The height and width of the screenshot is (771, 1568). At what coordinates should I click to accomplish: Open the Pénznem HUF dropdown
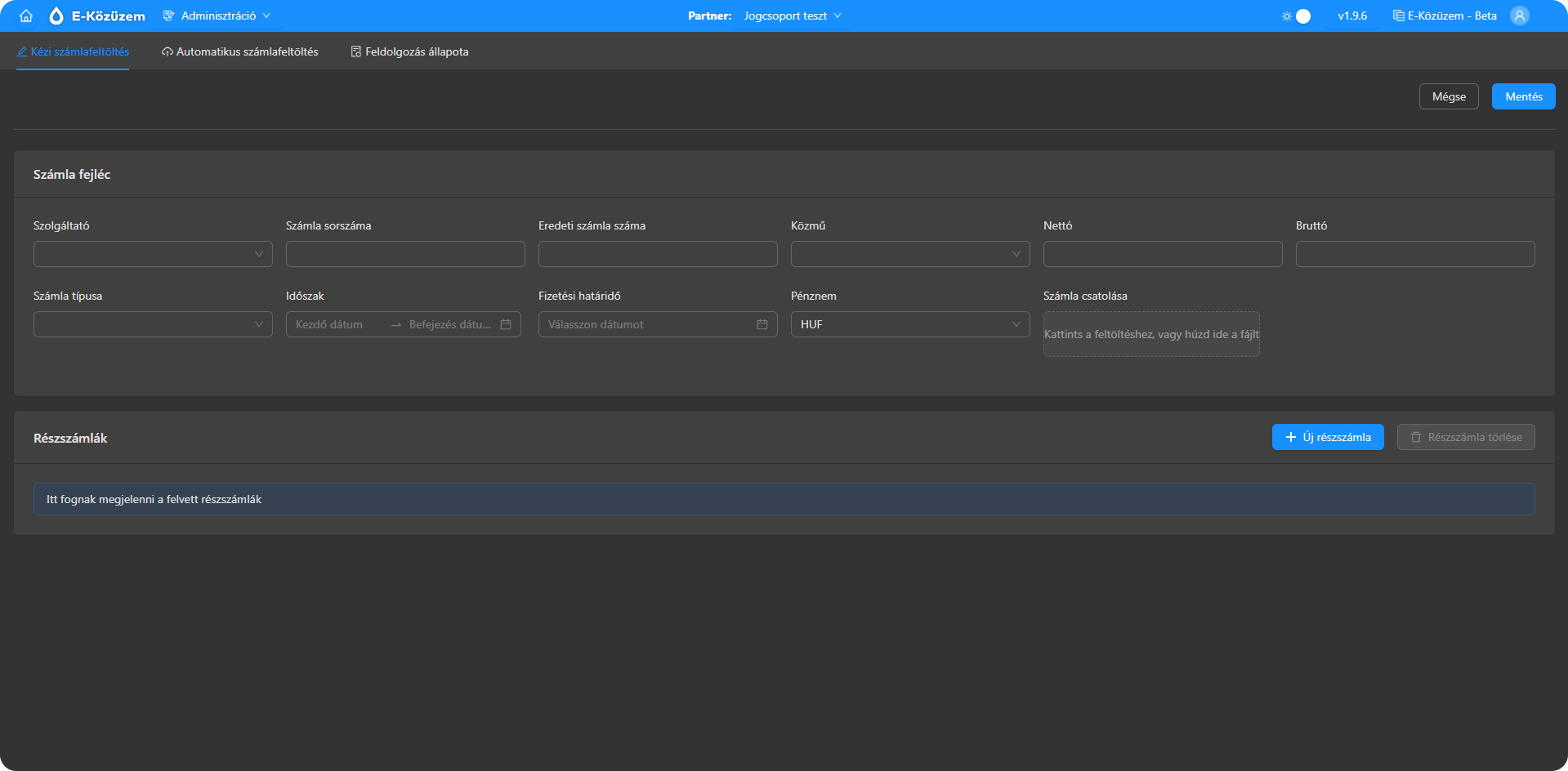[909, 324]
